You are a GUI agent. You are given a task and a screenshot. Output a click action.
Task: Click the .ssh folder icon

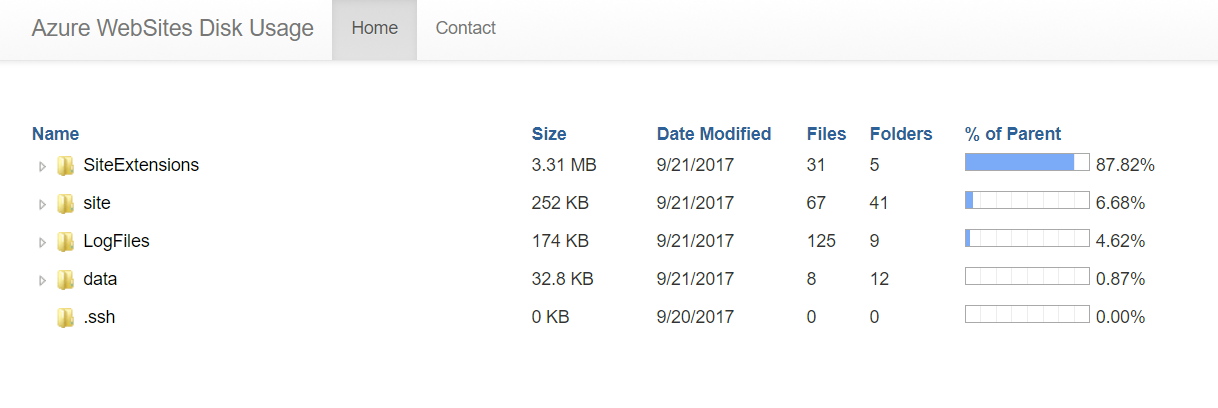[66, 317]
